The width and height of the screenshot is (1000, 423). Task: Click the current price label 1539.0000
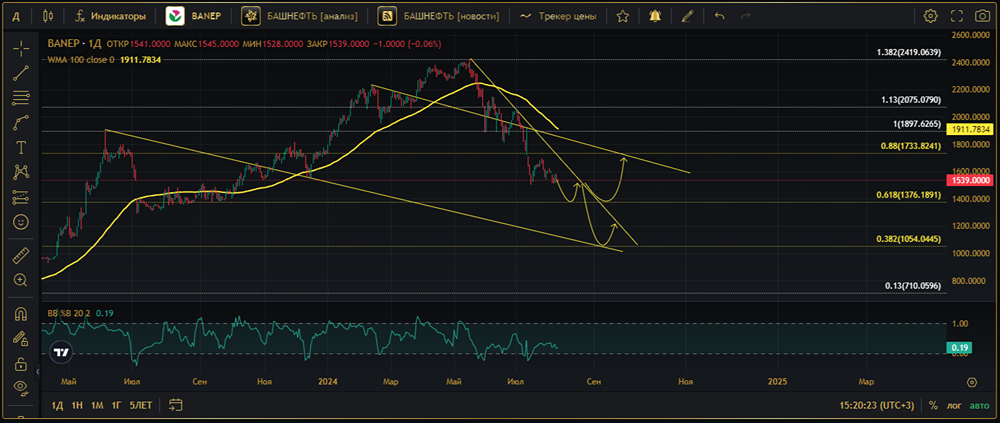[971, 181]
